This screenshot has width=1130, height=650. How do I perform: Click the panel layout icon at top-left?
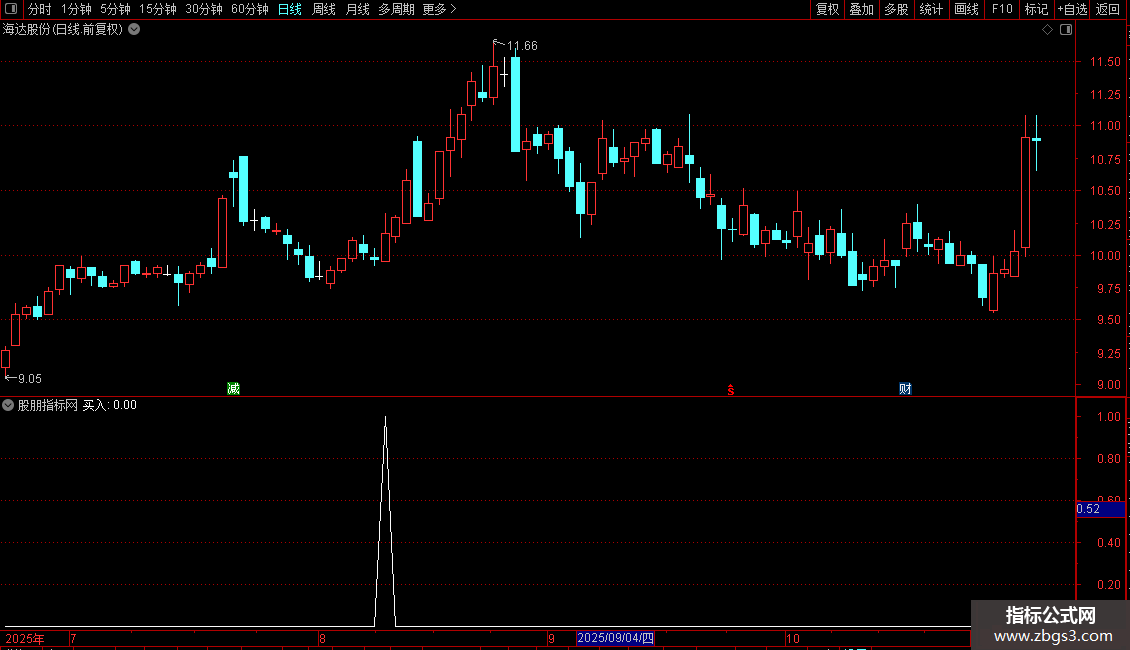(11, 9)
